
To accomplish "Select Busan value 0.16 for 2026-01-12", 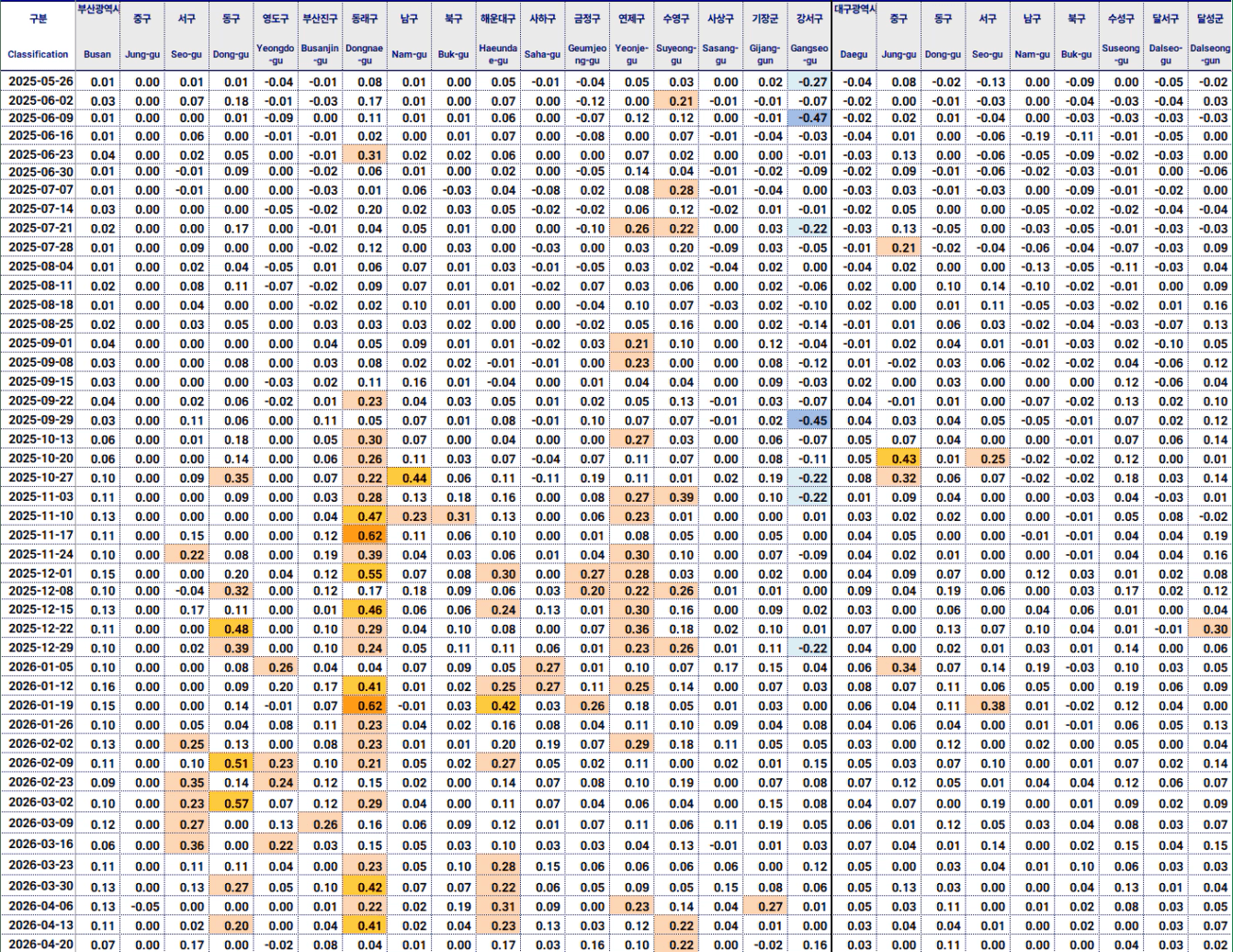I will [96, 685].
